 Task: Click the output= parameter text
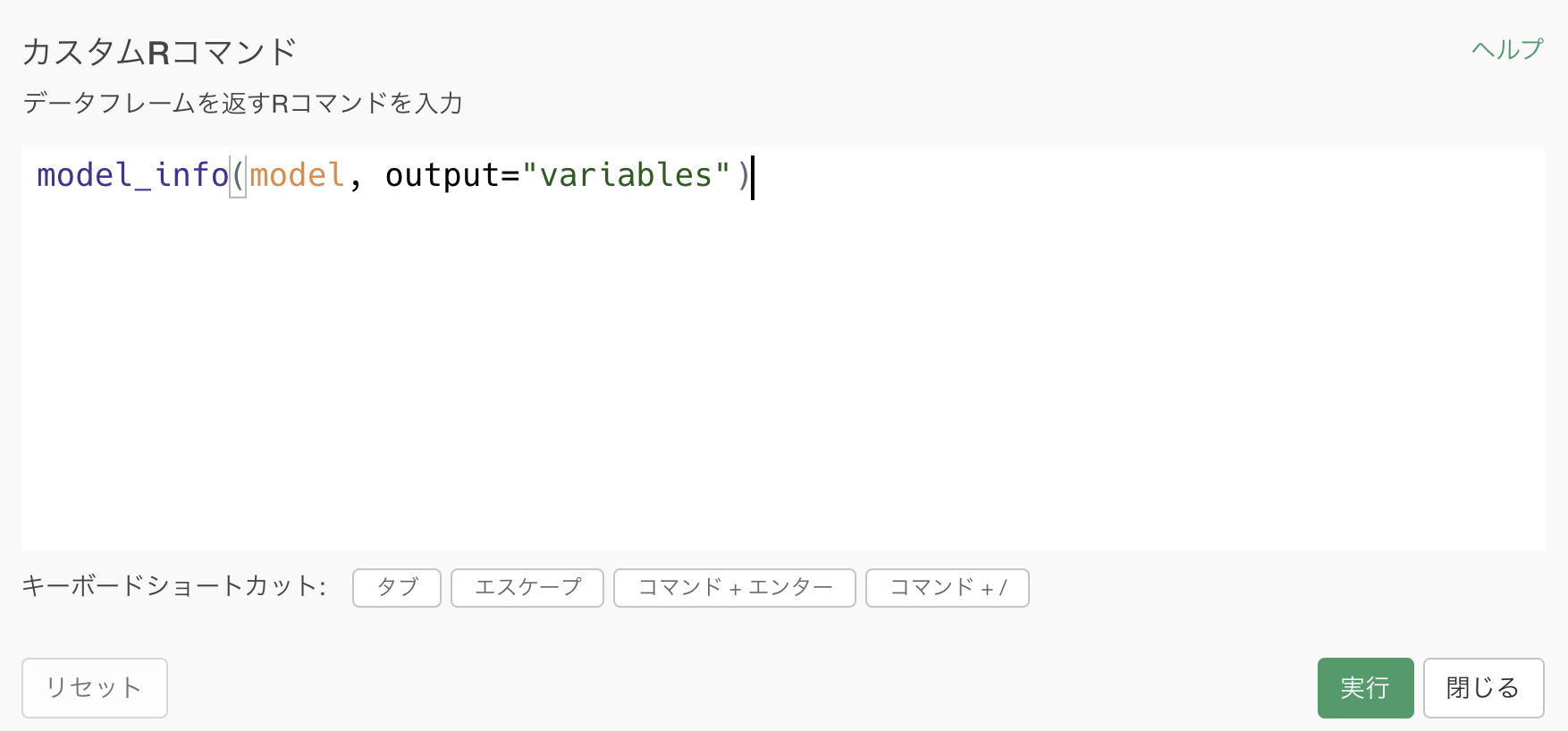coord(443,176)
